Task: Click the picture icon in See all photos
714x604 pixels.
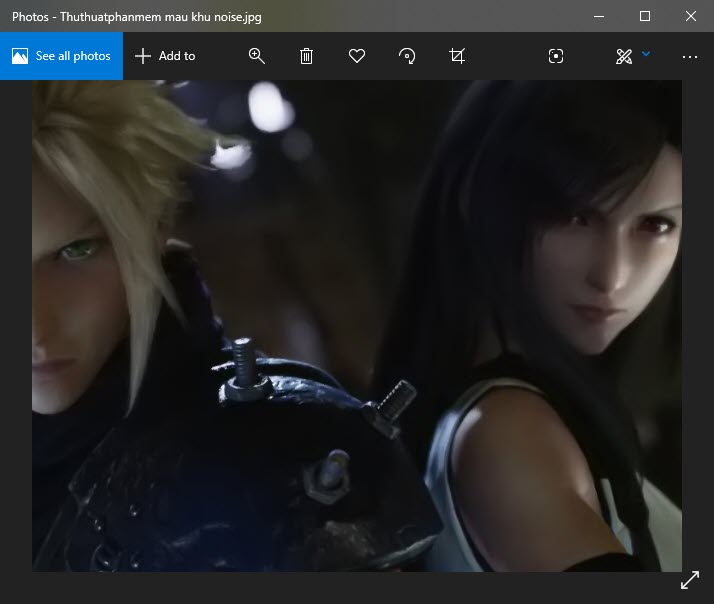Action: [x=20, y=56]
